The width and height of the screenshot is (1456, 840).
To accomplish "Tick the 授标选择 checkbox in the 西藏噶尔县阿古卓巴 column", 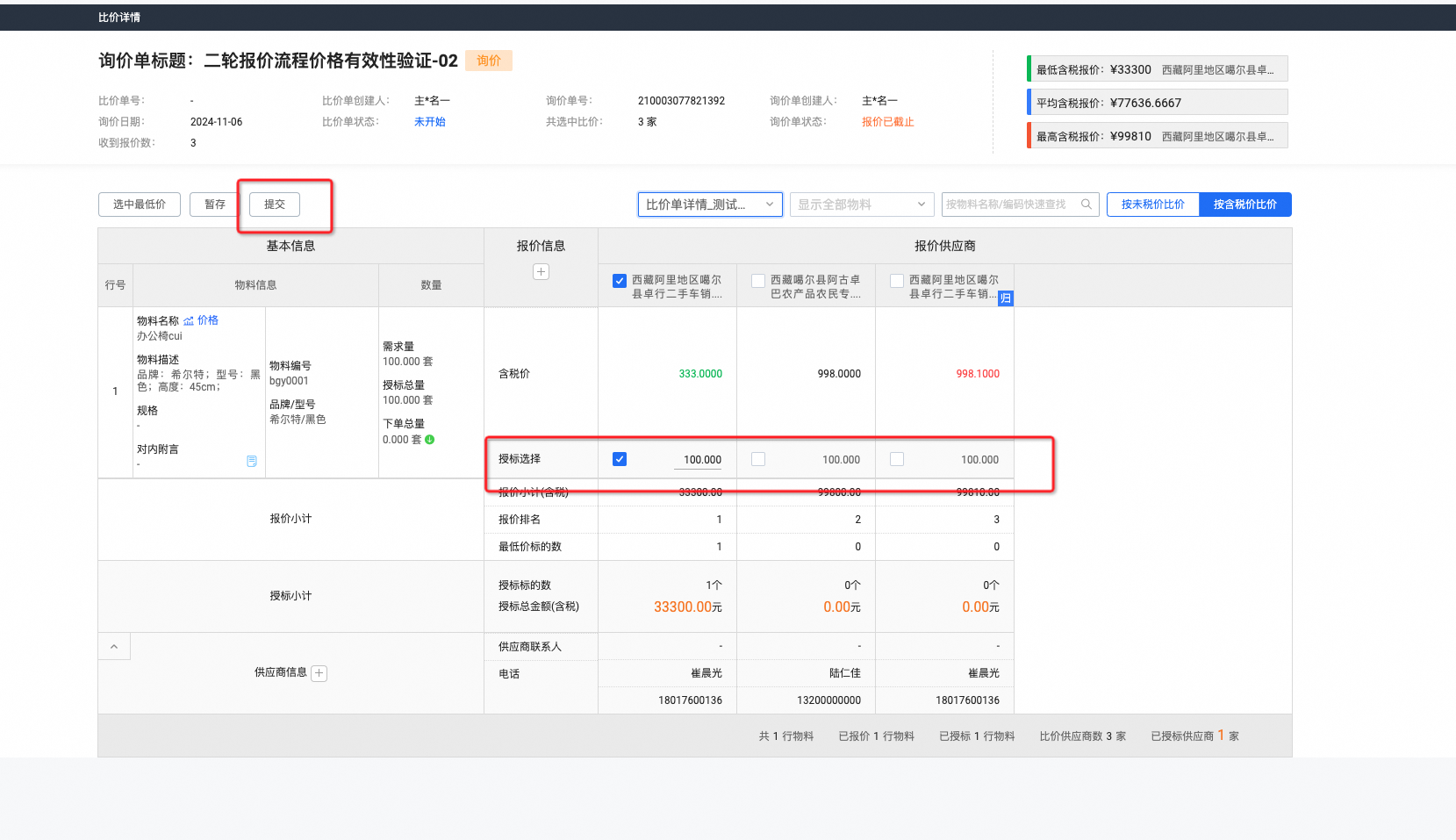I will 758,459.
